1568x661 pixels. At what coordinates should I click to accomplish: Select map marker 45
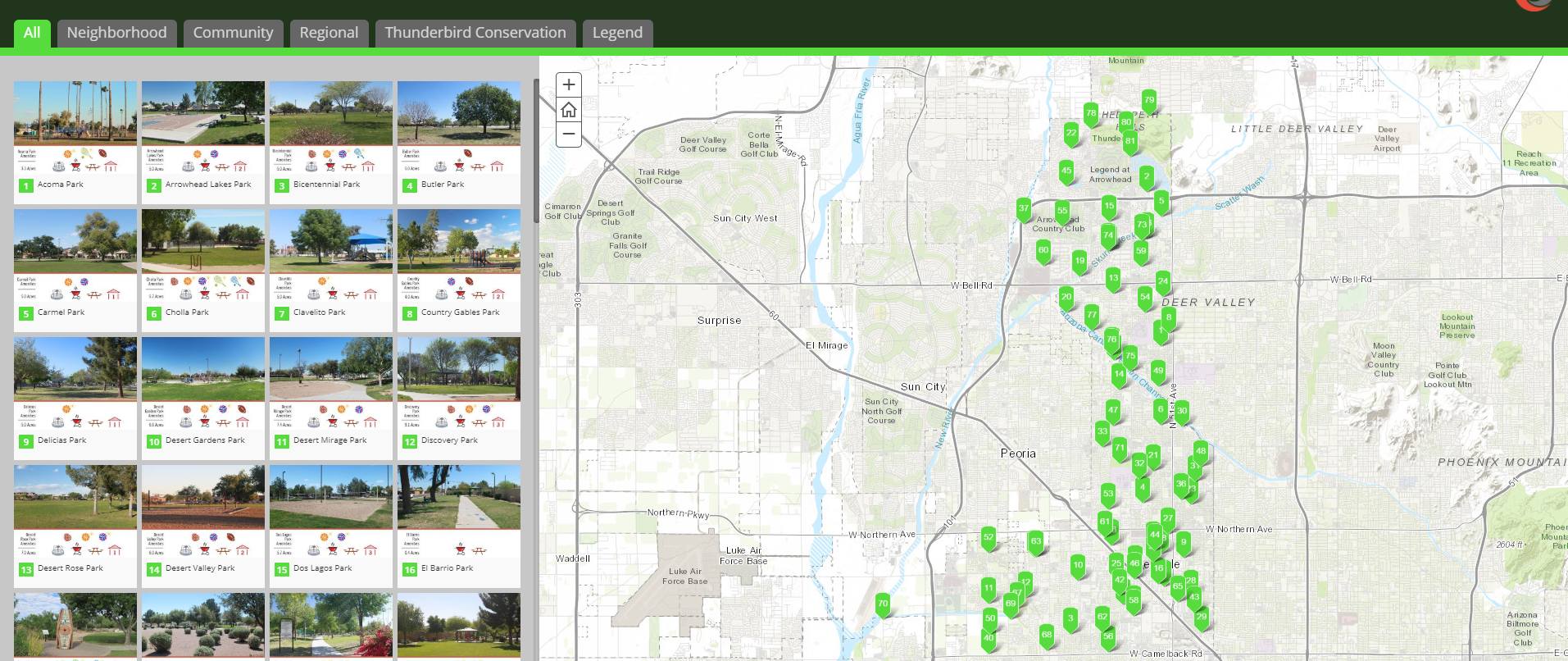pyautogui.click(x=1066, y=171)
